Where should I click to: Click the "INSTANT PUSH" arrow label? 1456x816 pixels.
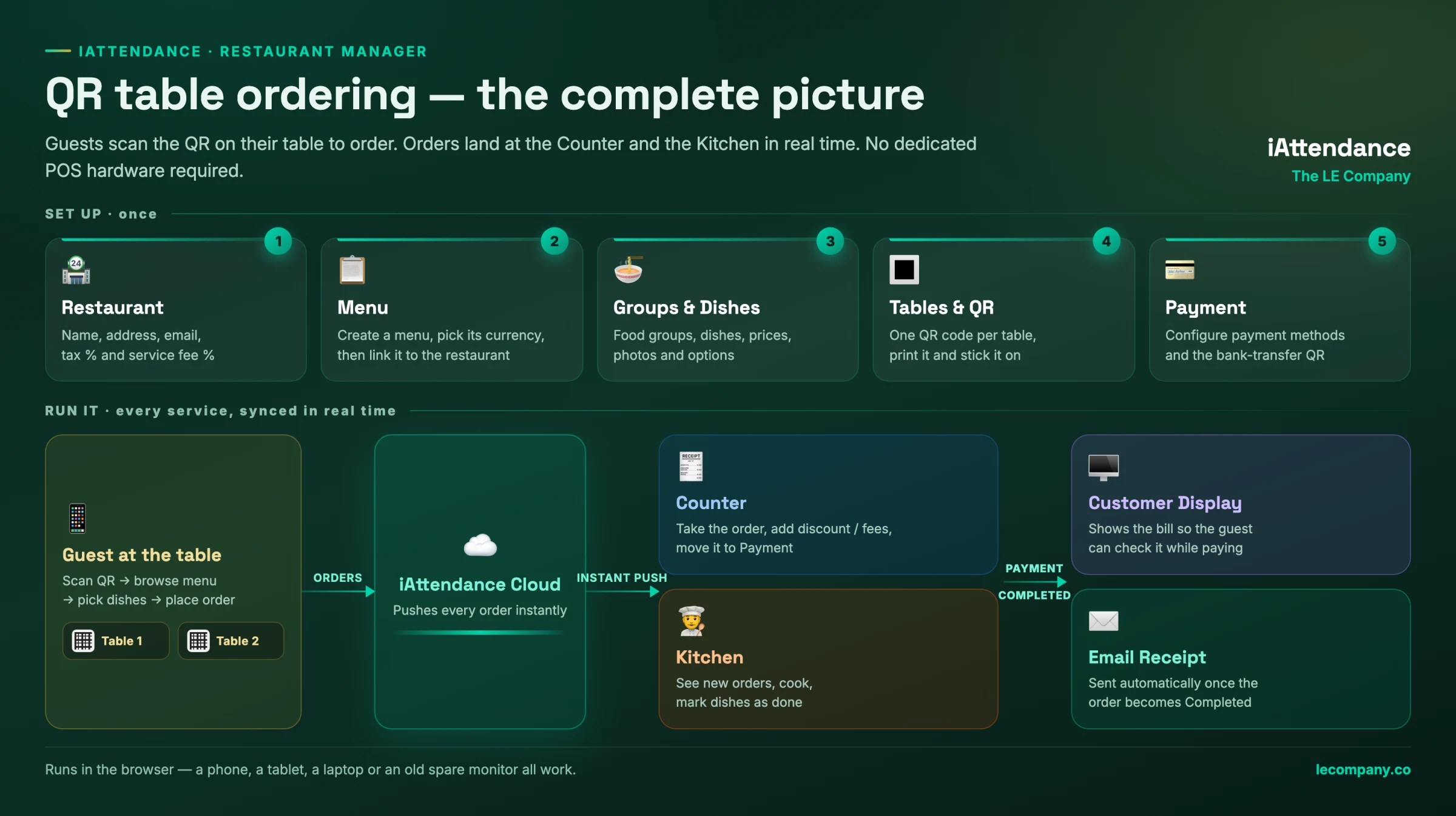622,578
